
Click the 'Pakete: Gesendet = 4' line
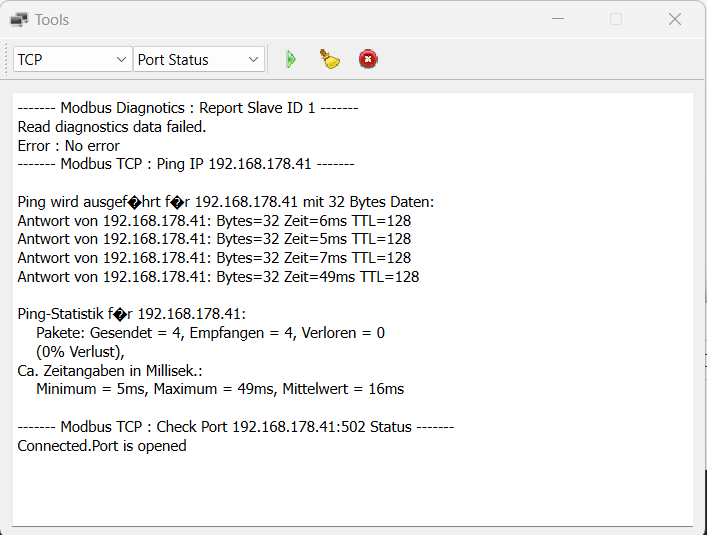click(x=211, y=333)
